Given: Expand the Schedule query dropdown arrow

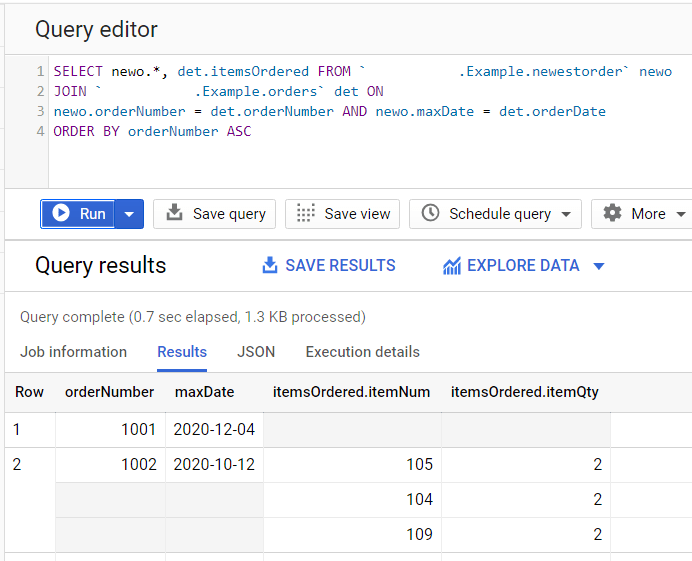Looking at the screenshot, I should coord(566,214).
